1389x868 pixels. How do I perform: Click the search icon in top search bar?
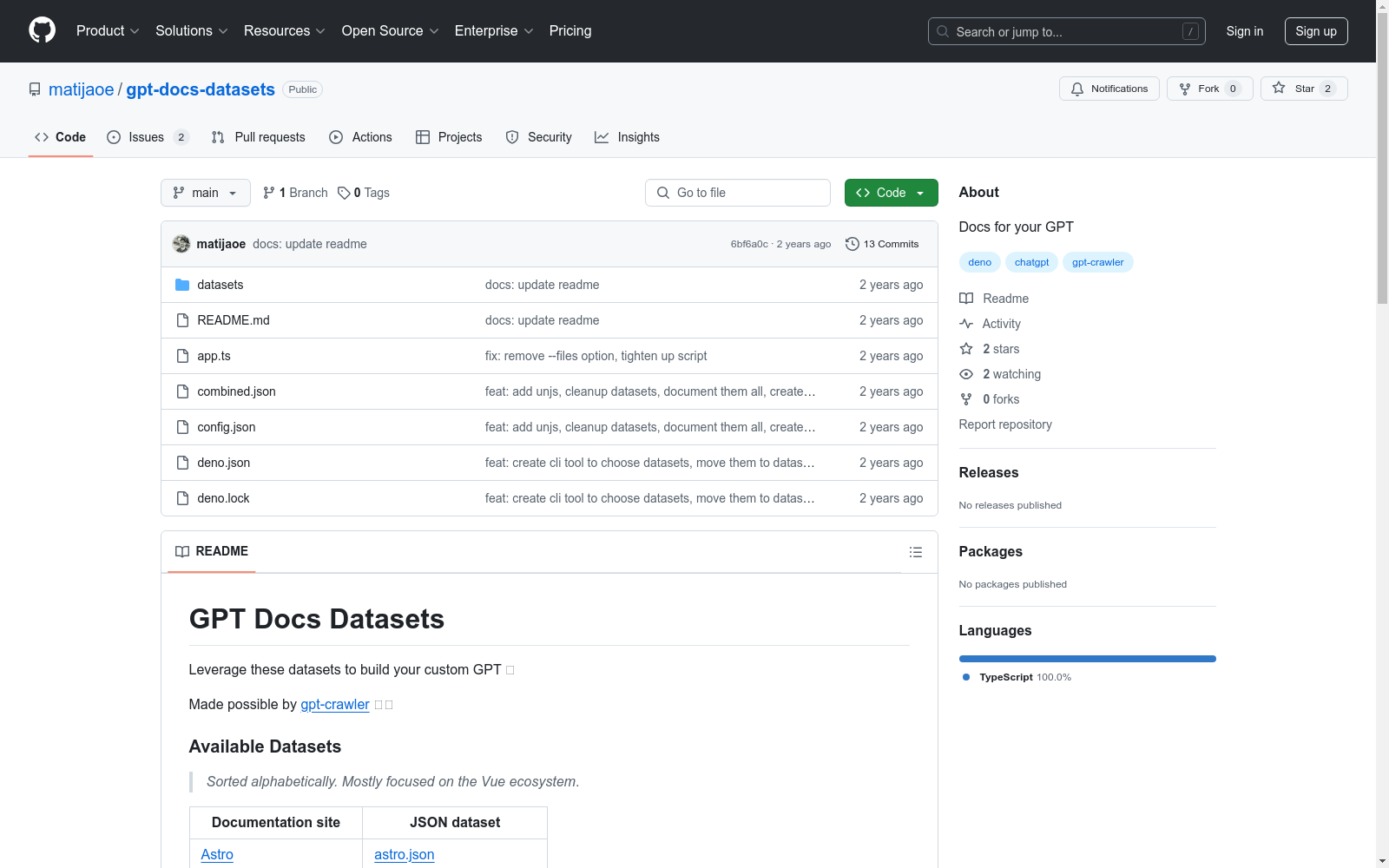click(x=943, y=31)
